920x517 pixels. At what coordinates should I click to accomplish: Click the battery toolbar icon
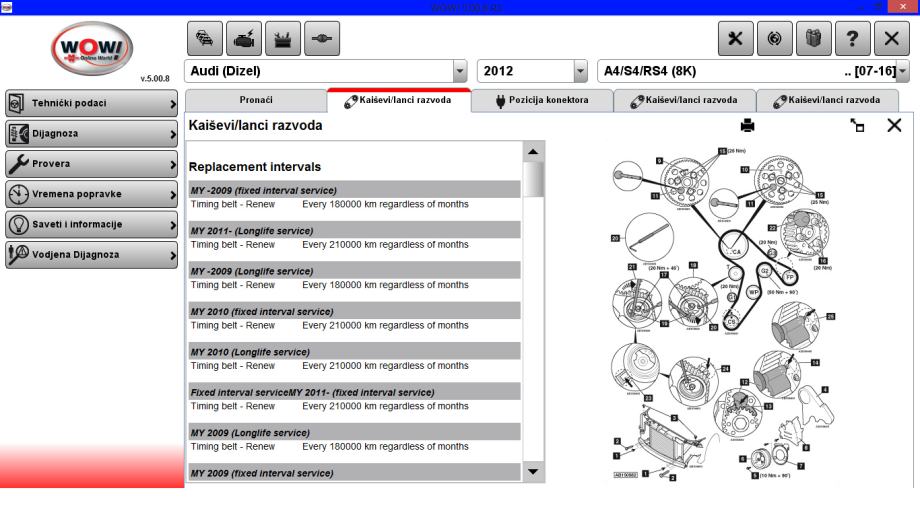coord(282,37)
